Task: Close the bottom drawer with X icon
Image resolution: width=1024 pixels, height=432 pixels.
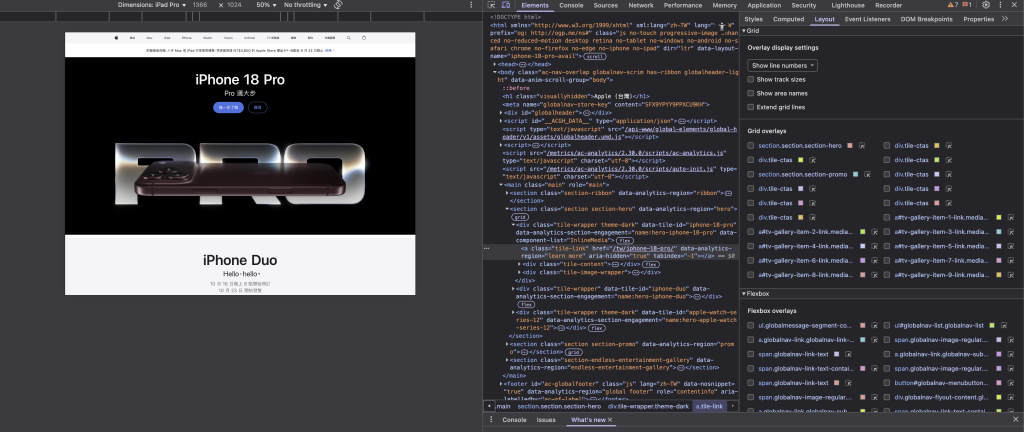Action: click(x=1017, y=420)
